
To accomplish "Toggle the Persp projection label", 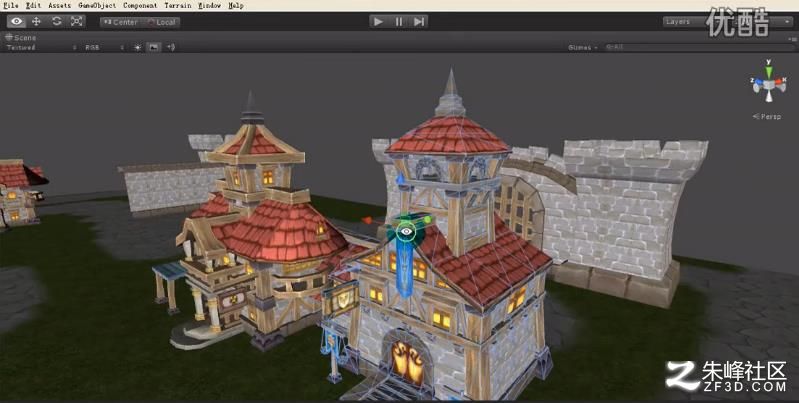I will click(x=767, y=117).
